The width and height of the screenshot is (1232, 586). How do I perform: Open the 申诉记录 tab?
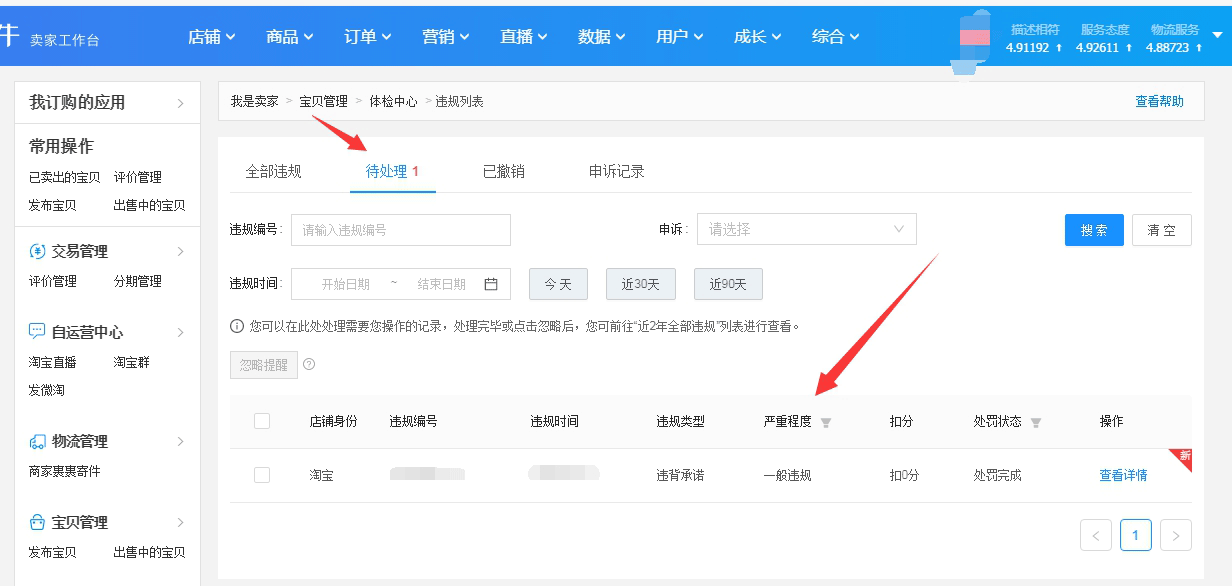coord(617,171)
